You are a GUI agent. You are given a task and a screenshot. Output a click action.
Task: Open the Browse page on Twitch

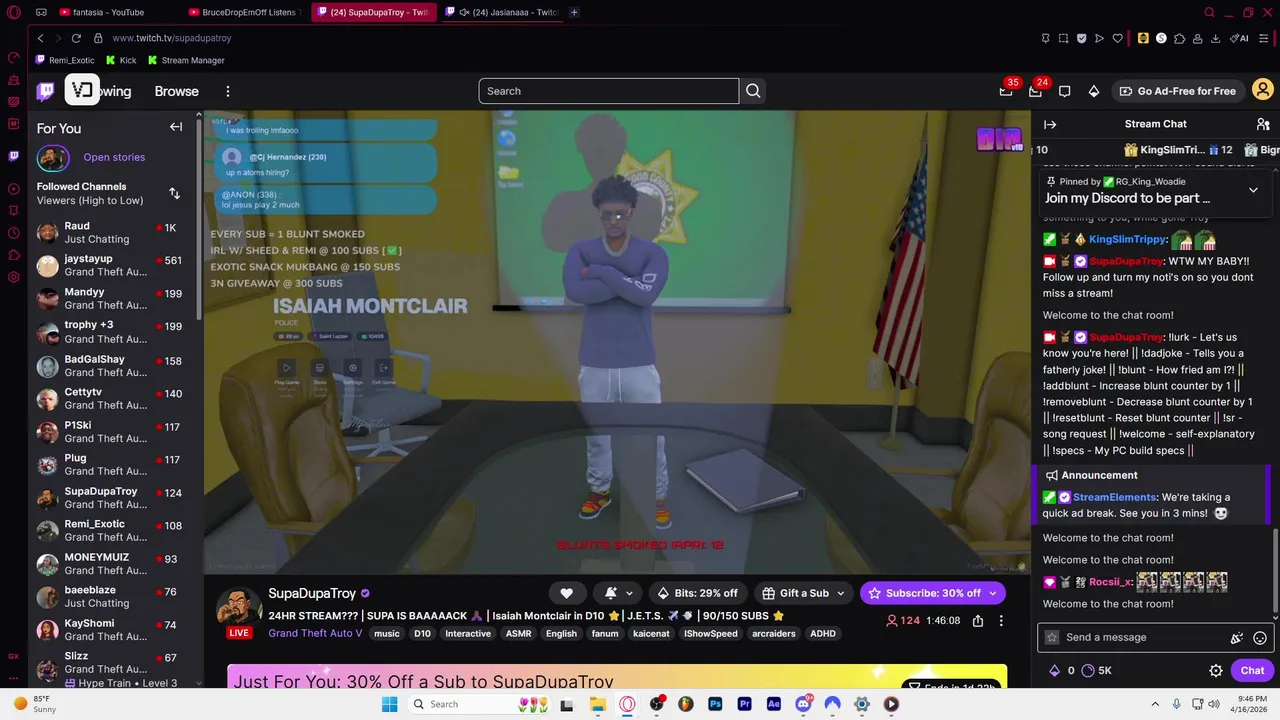tap(176, 91)
